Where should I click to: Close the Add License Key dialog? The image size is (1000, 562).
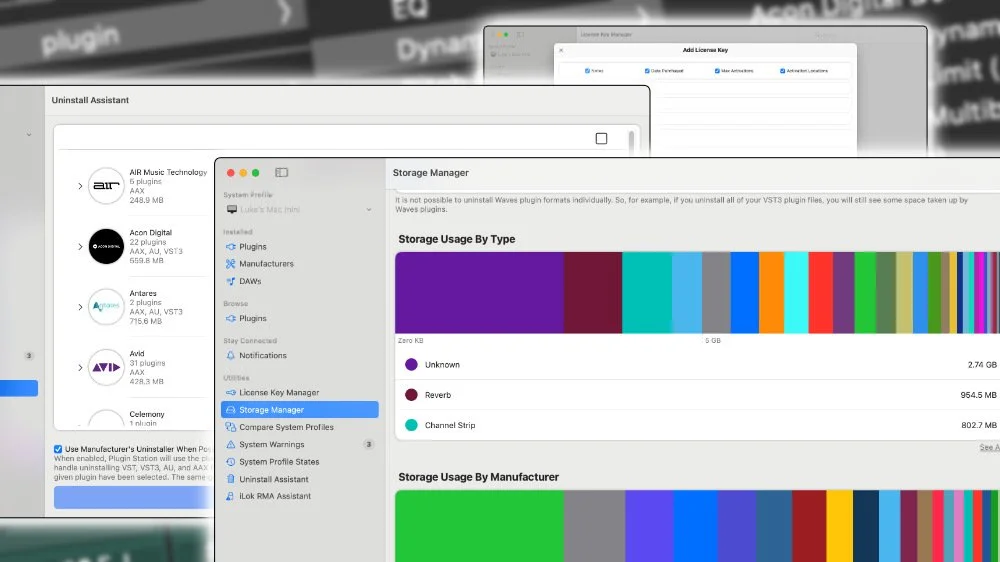561,50
